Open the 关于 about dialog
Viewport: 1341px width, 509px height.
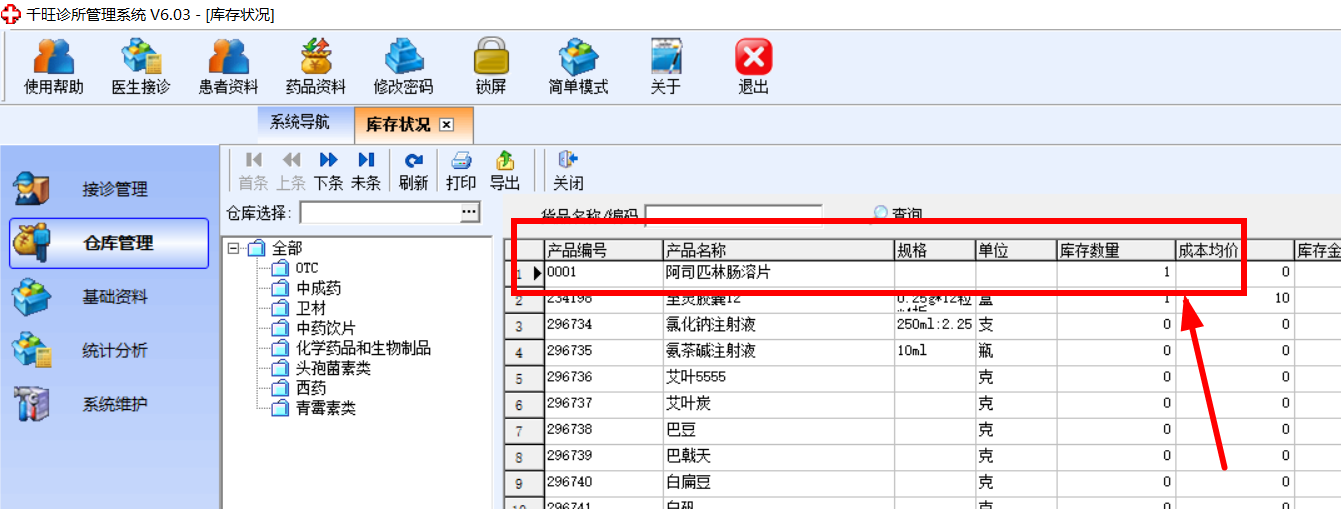[x=666, y=67]
